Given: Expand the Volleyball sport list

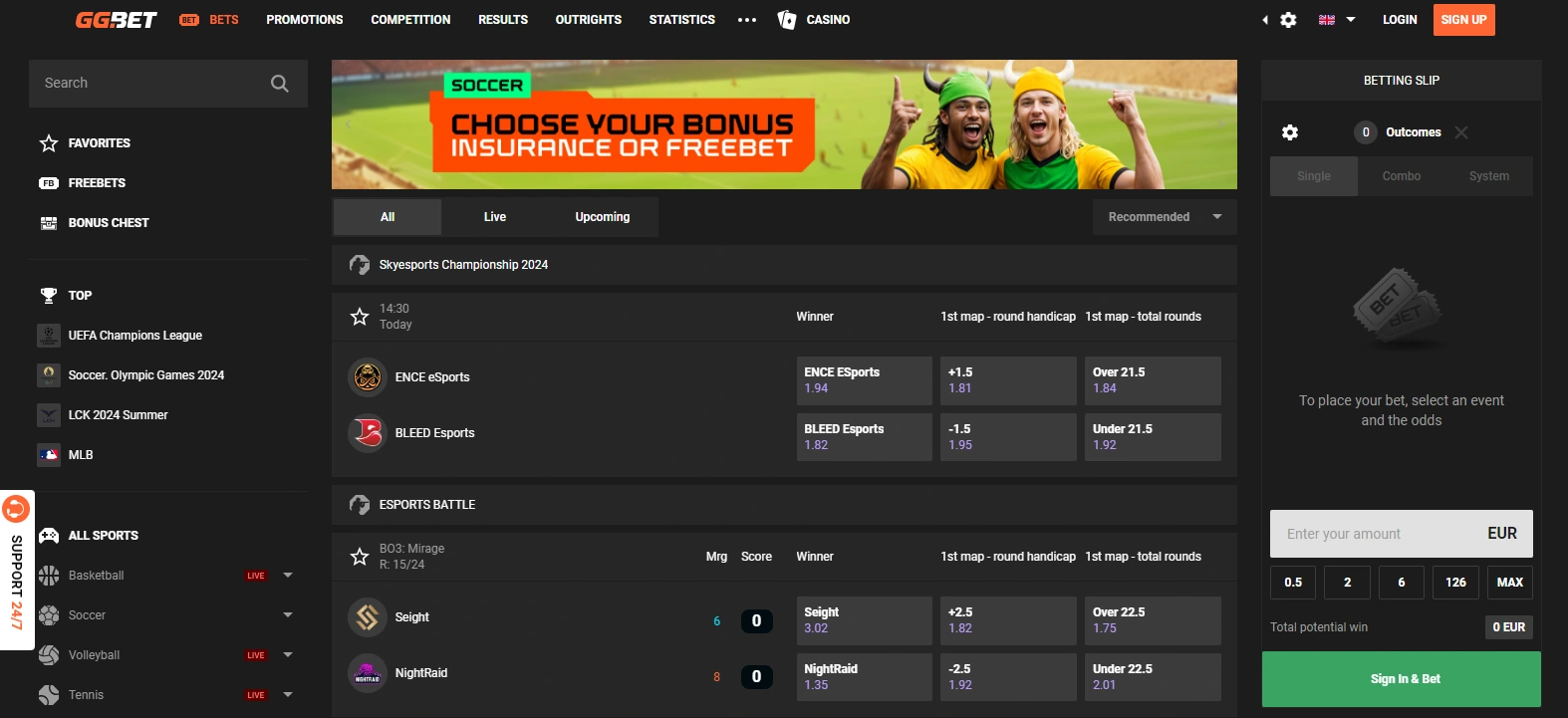Looking at the screenshot, I should tap(288, 655).
